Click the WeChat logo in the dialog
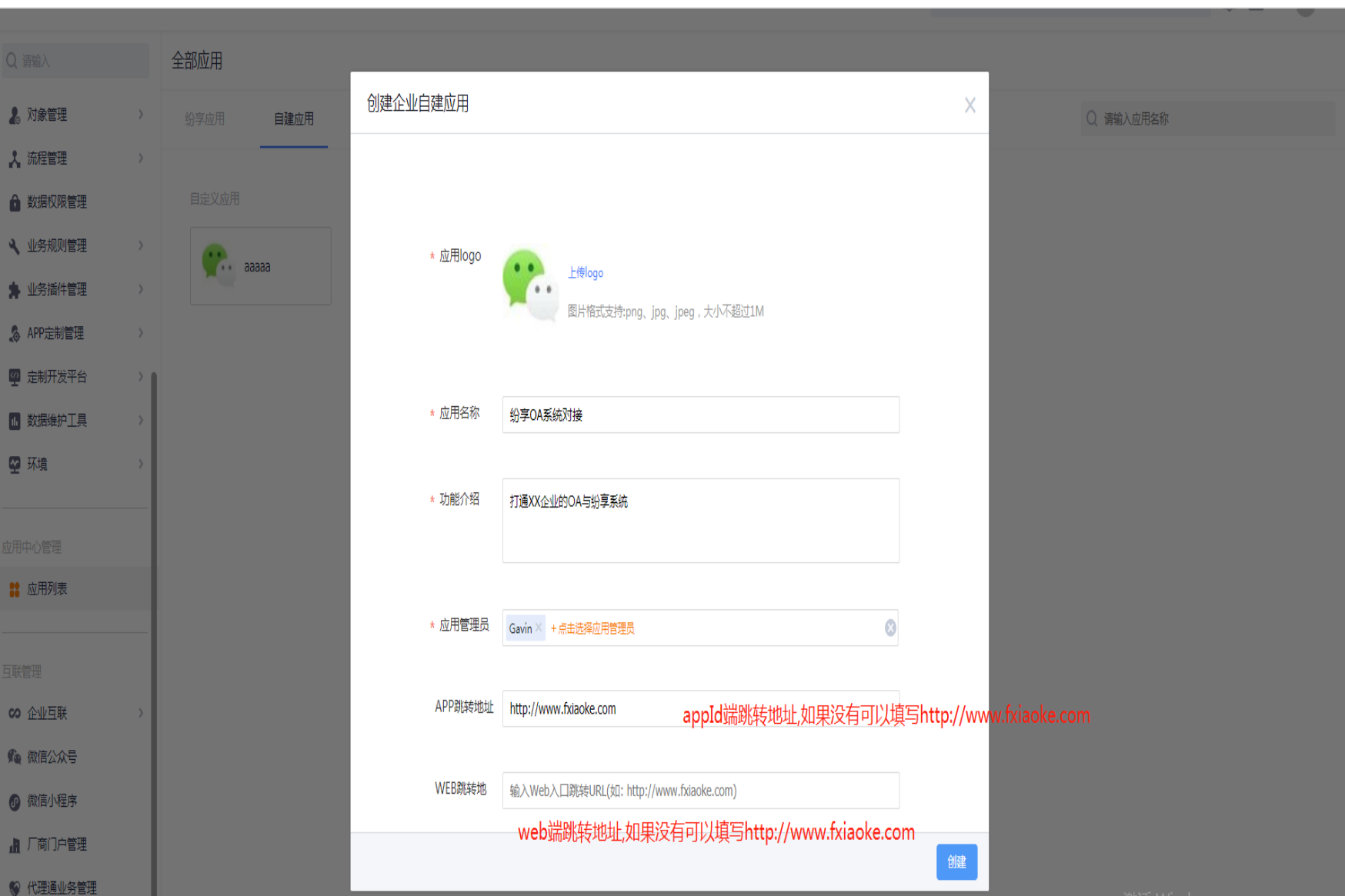Viewport: 1345px width, 896px height. pos(530,284)
